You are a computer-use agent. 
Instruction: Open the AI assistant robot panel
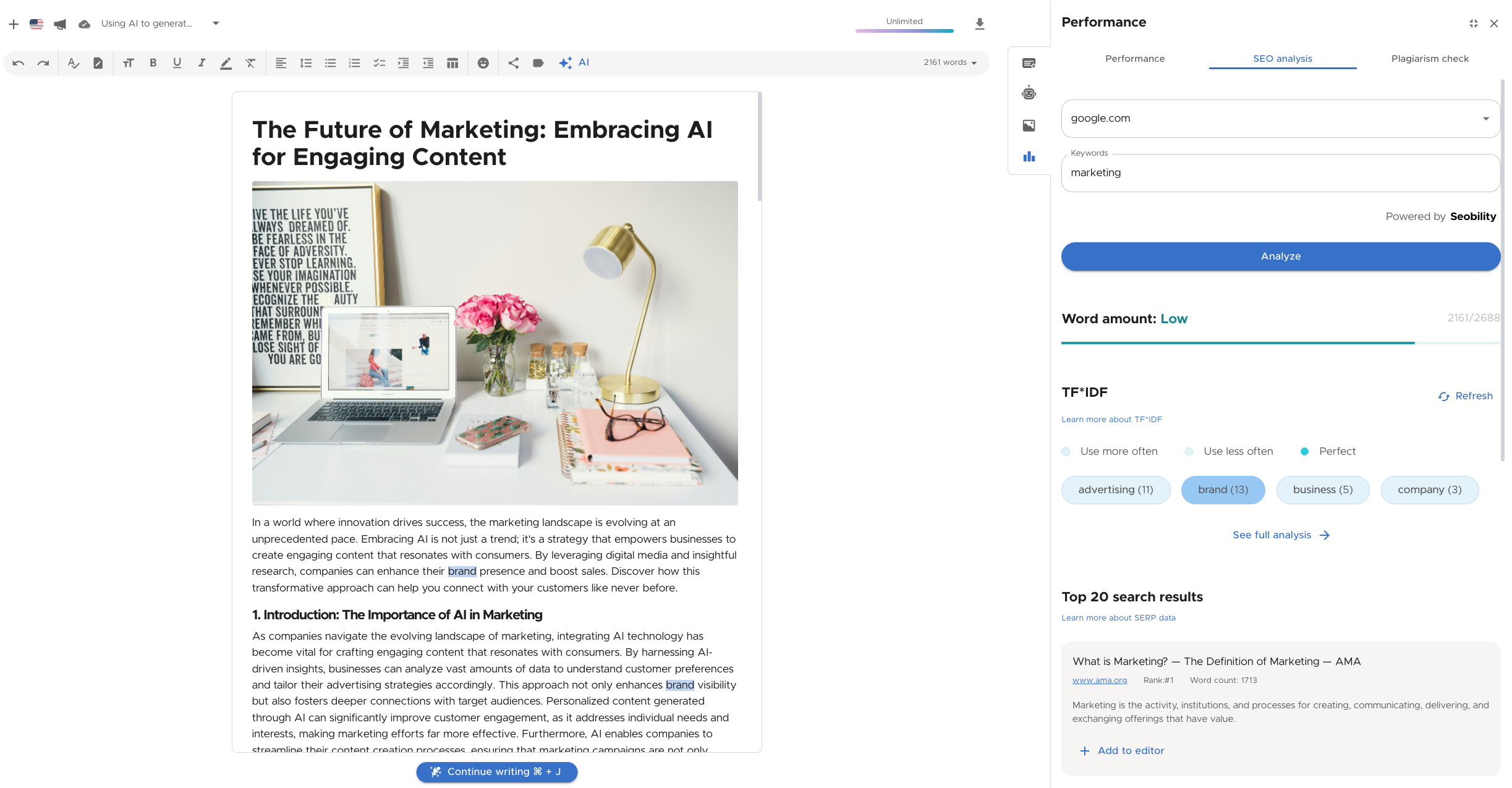tap(1029, 93)
